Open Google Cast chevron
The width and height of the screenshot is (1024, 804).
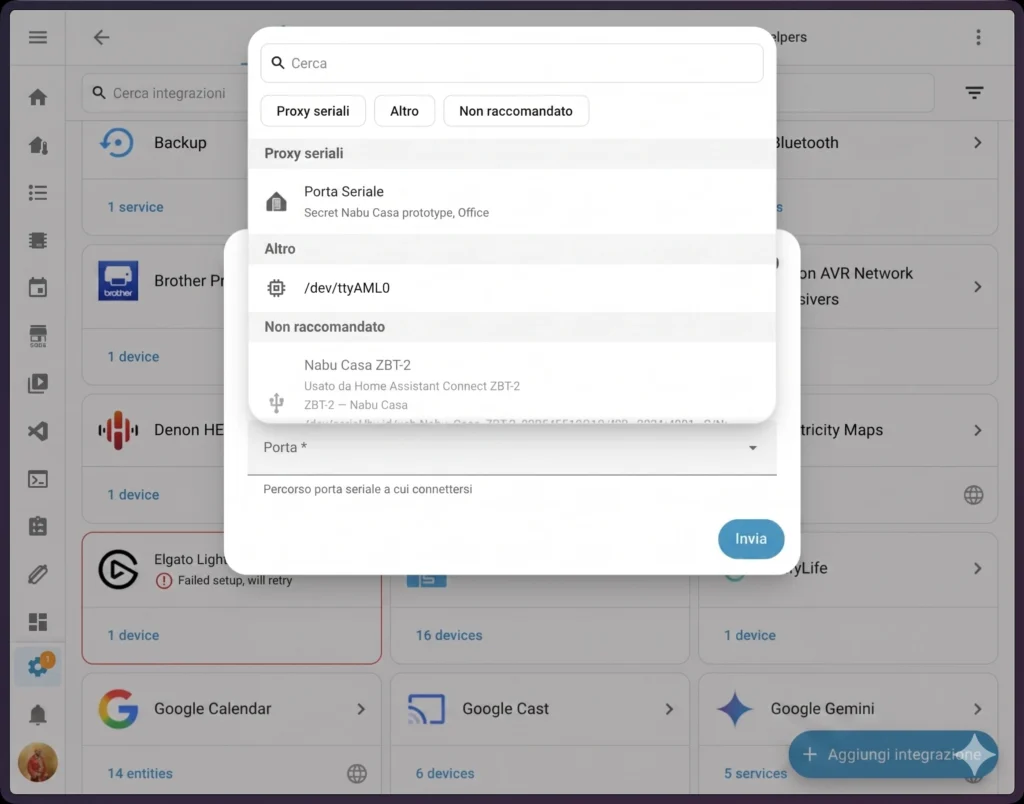[x=669, y=709]
